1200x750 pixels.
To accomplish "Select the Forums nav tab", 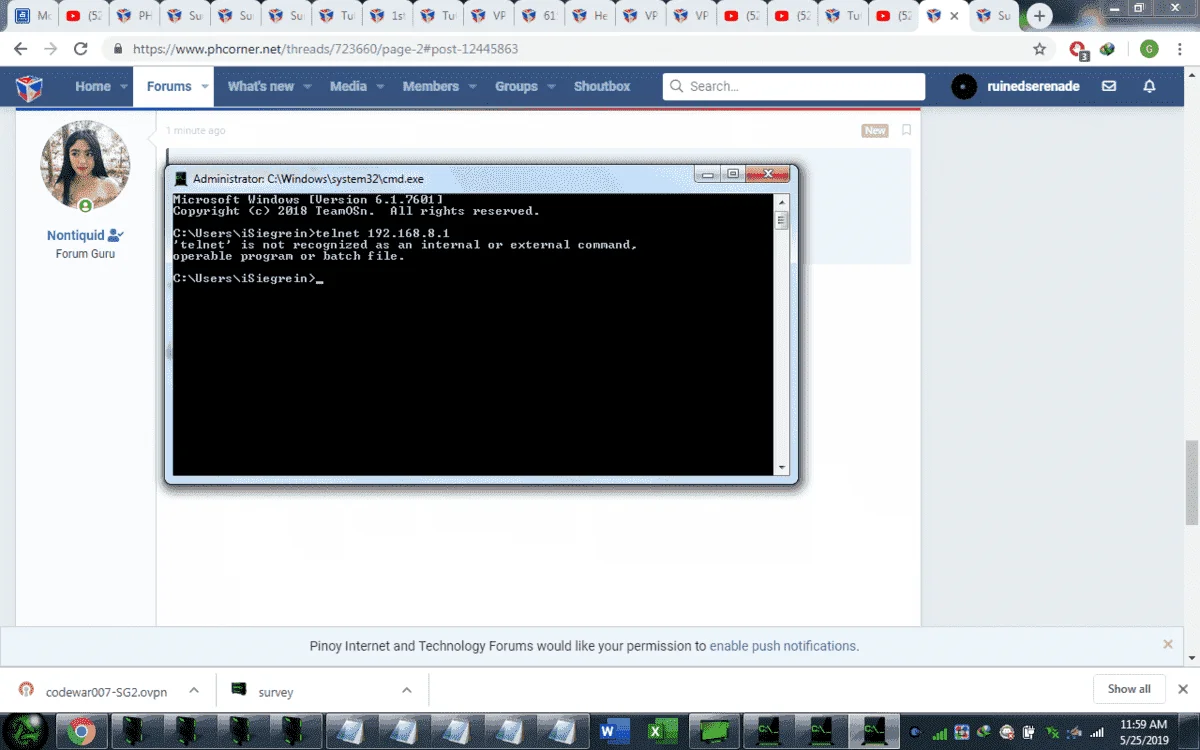I will (x=169, y=87).
